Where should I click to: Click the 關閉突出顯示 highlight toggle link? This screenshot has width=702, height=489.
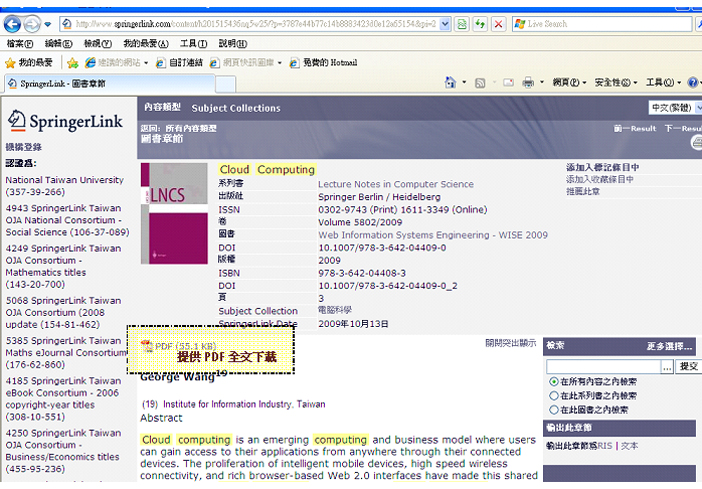click(x=510, y=343)
